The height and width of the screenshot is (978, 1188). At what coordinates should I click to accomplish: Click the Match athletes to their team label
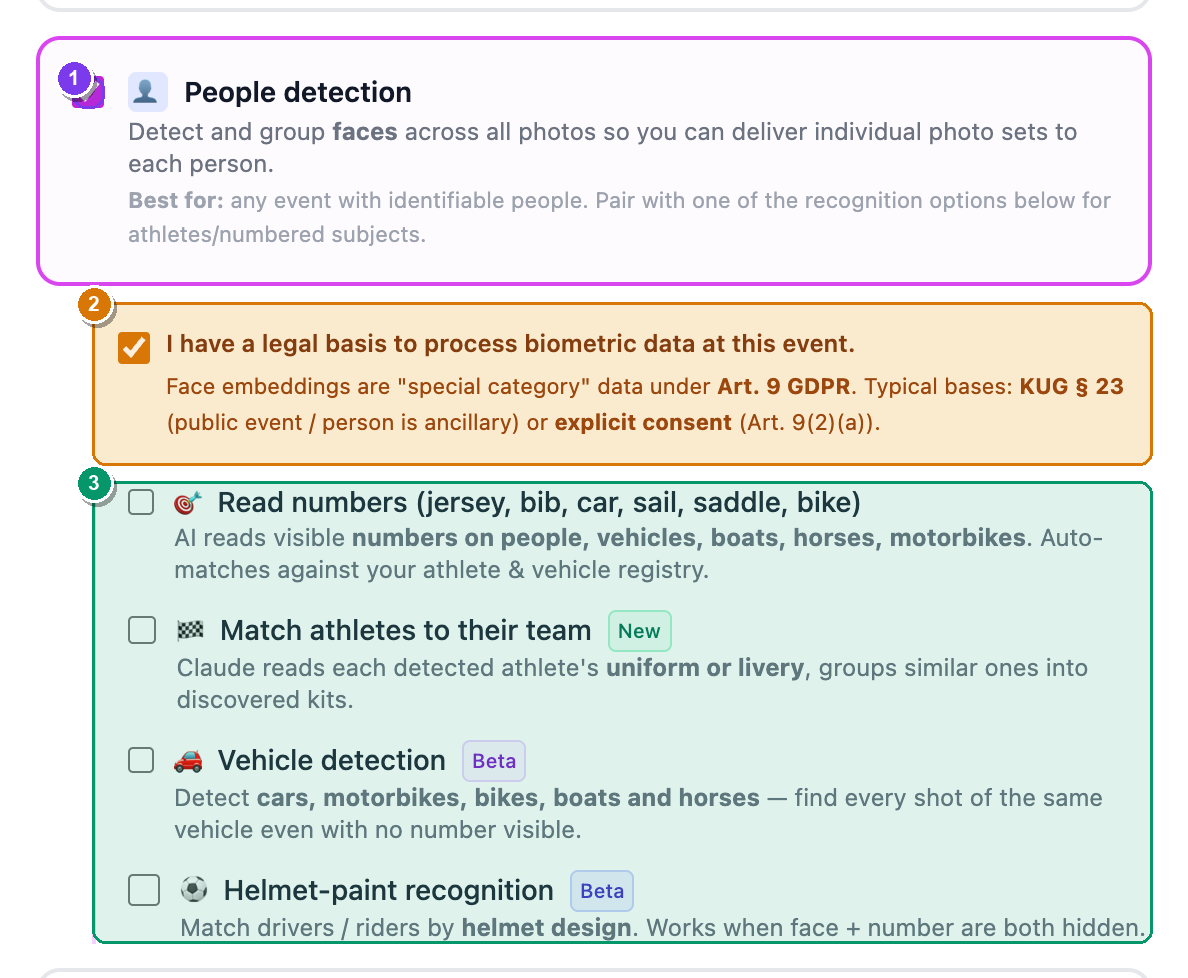(405, 630)
